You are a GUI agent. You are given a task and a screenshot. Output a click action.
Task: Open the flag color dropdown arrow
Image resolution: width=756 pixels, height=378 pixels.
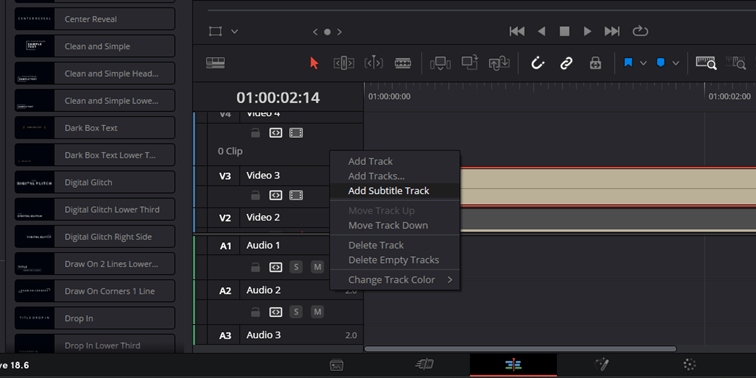(643, 63)
